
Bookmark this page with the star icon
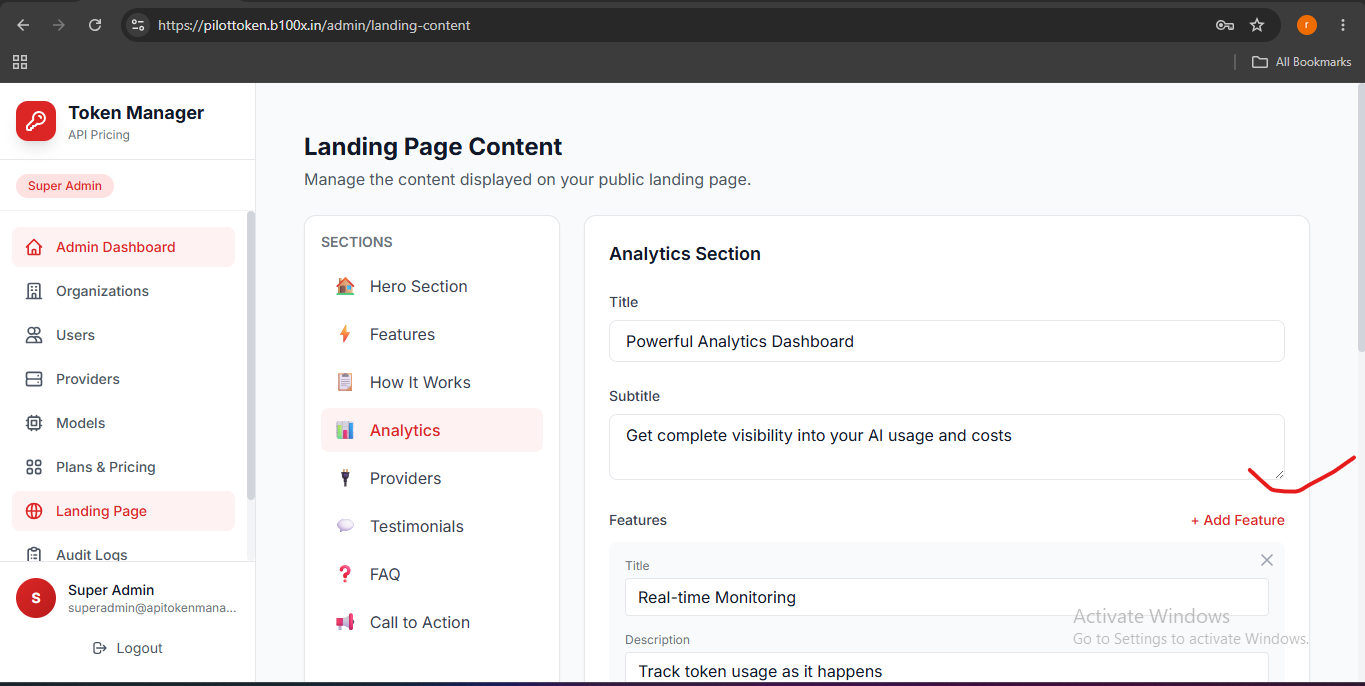pos(1257,25)
